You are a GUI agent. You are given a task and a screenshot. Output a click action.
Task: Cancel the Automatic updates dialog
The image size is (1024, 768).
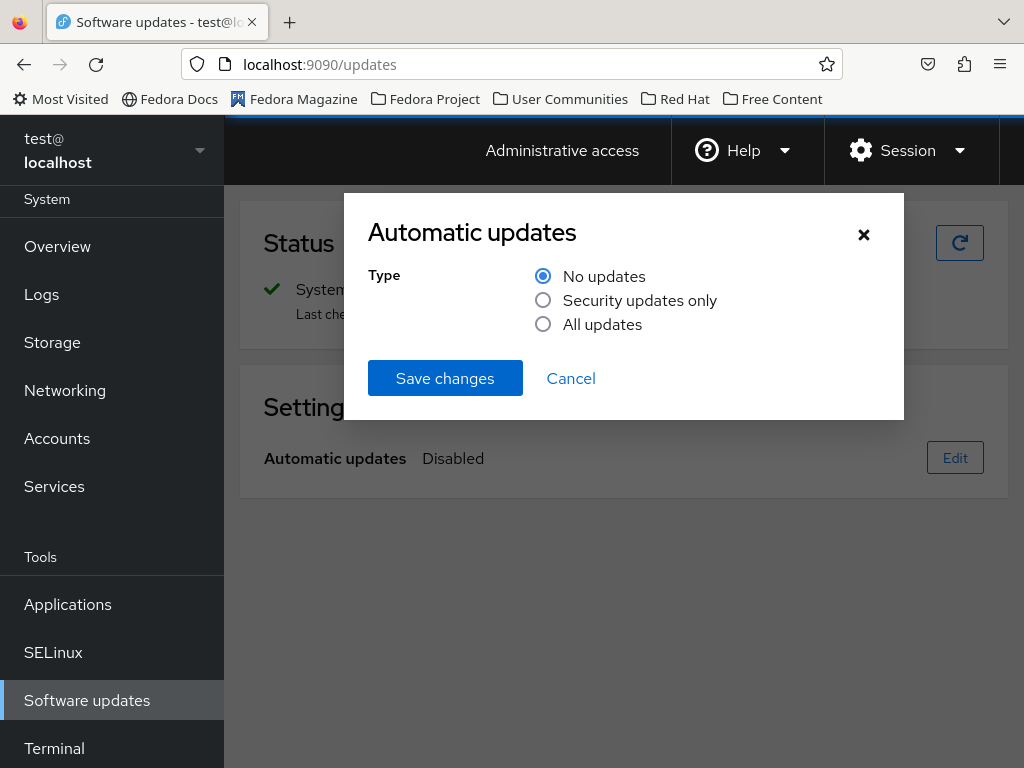571,378
